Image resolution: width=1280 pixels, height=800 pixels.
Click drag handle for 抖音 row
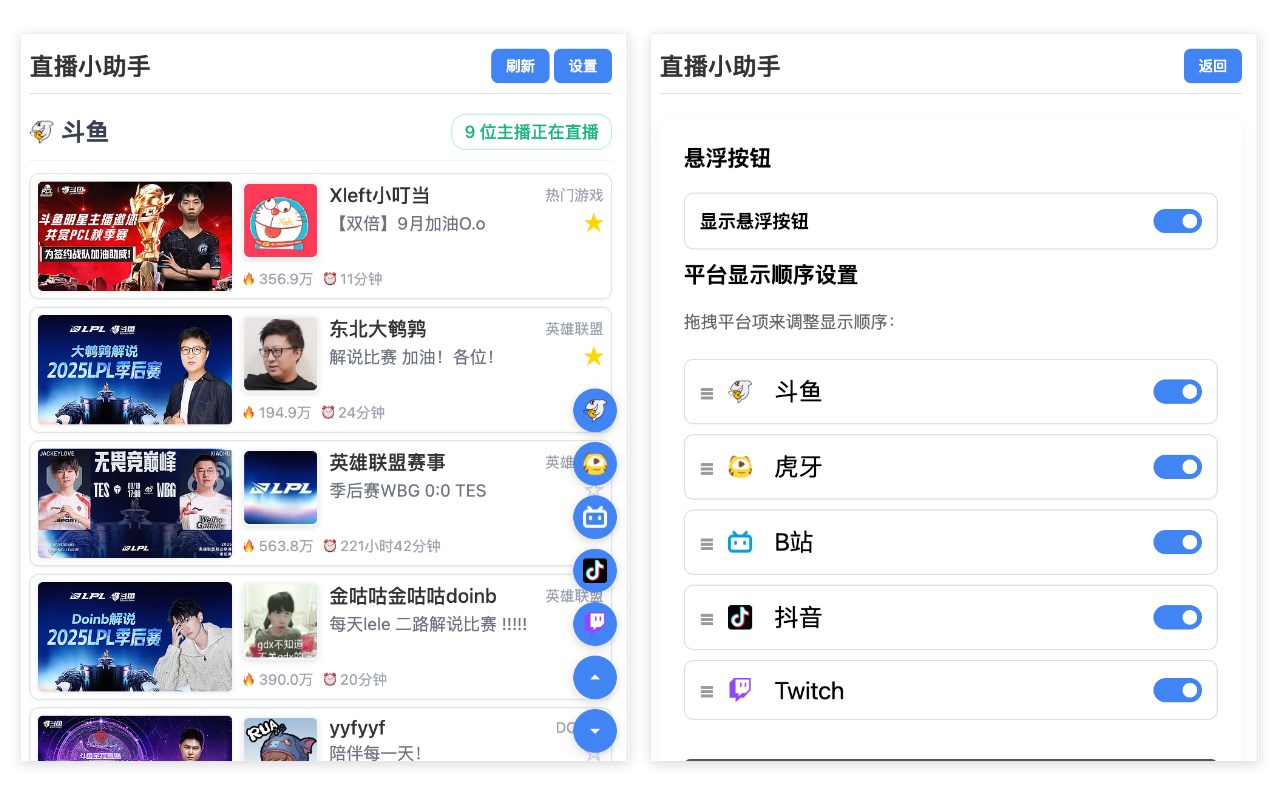click(x=707, y=619)
